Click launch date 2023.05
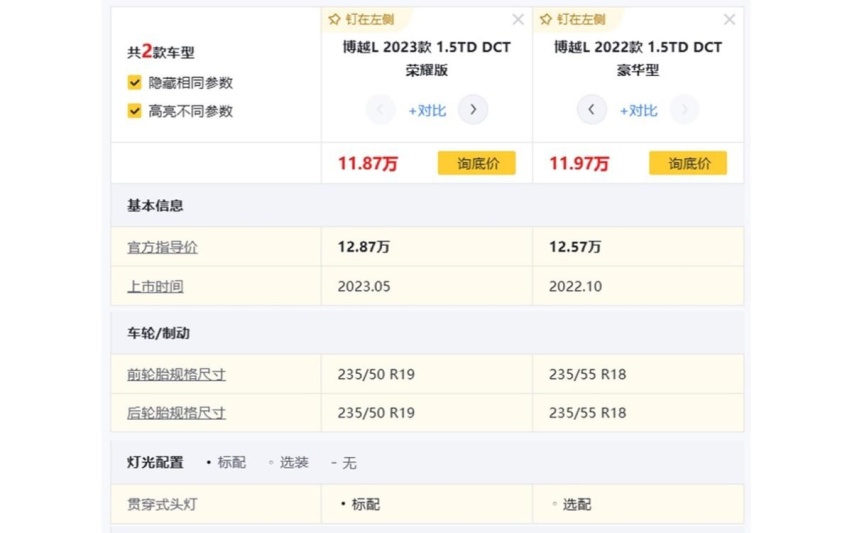The image size is (852, 533). (364, 286)
